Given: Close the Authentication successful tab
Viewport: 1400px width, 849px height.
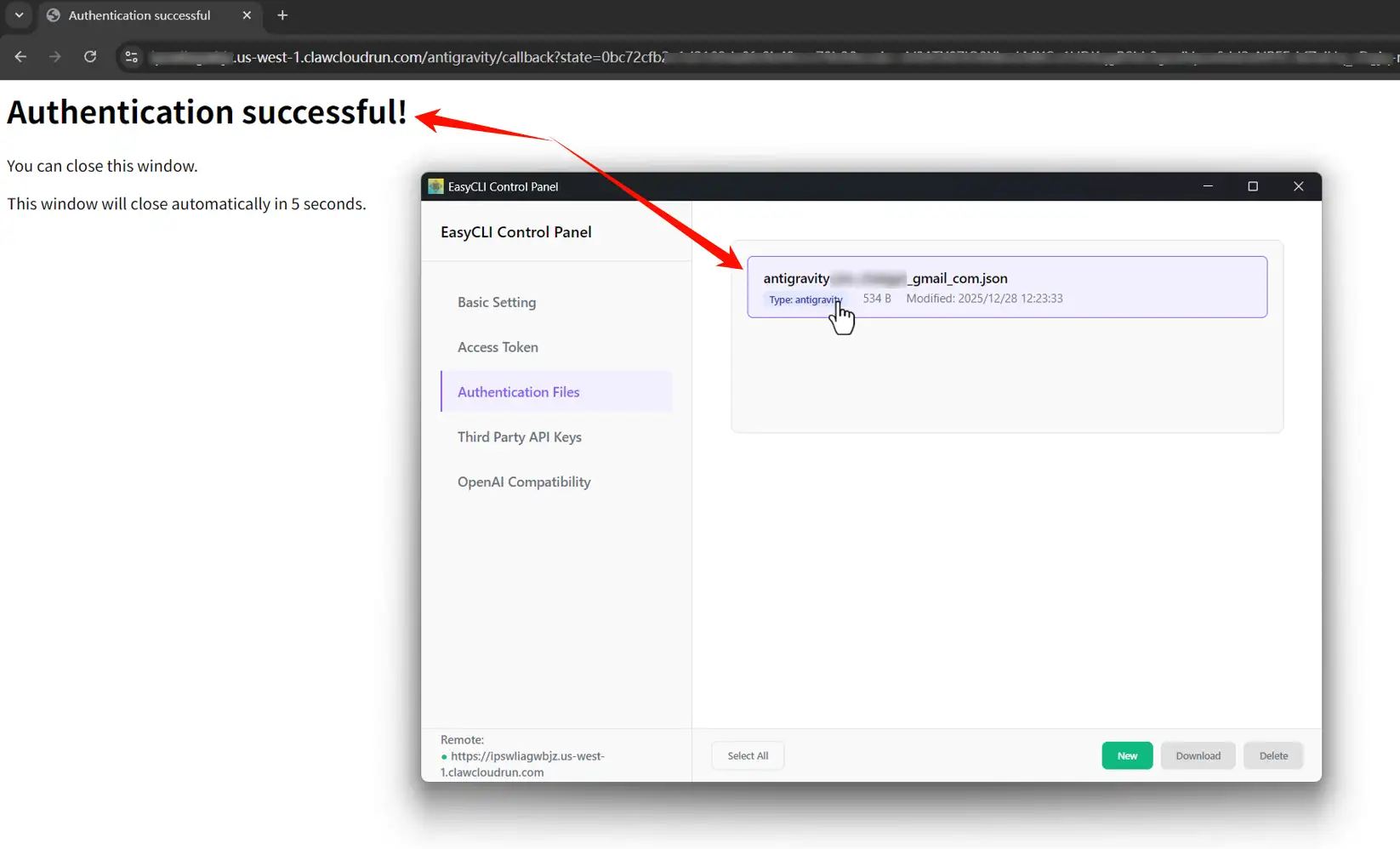Looking at the screenshot, I should (247, 15).
